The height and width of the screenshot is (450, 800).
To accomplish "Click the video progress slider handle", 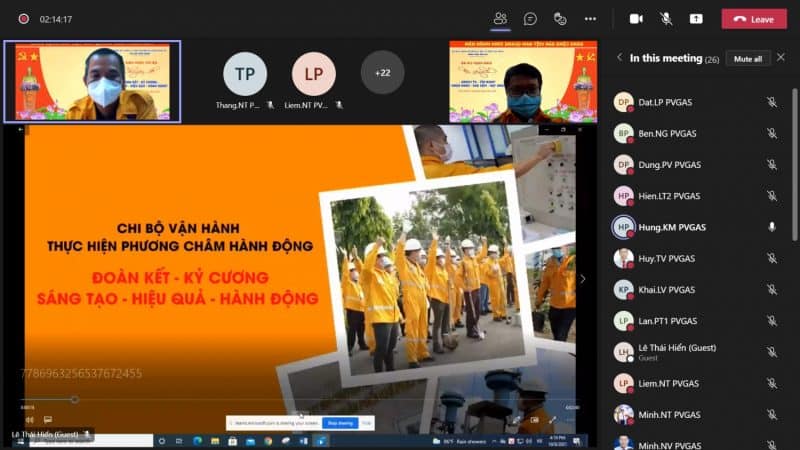I will tap(75, 399).
